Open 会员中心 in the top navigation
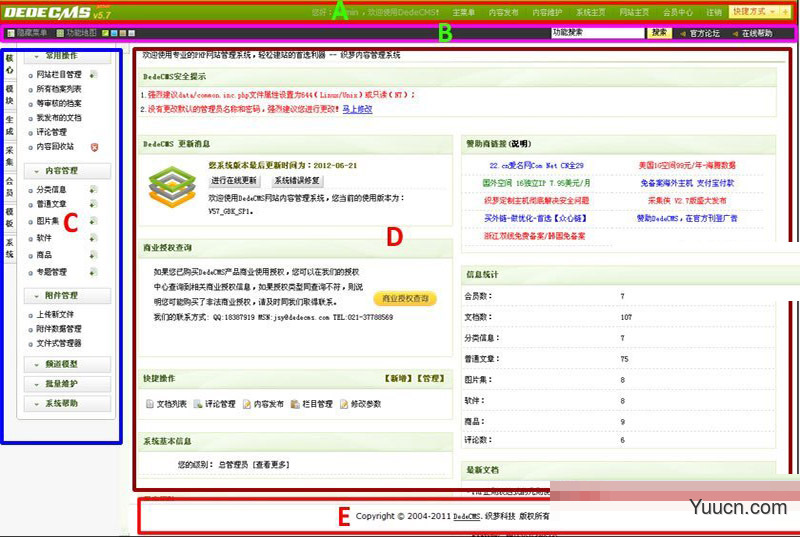The height and width of the screenshot is (537, 800). tap(678, 12)
